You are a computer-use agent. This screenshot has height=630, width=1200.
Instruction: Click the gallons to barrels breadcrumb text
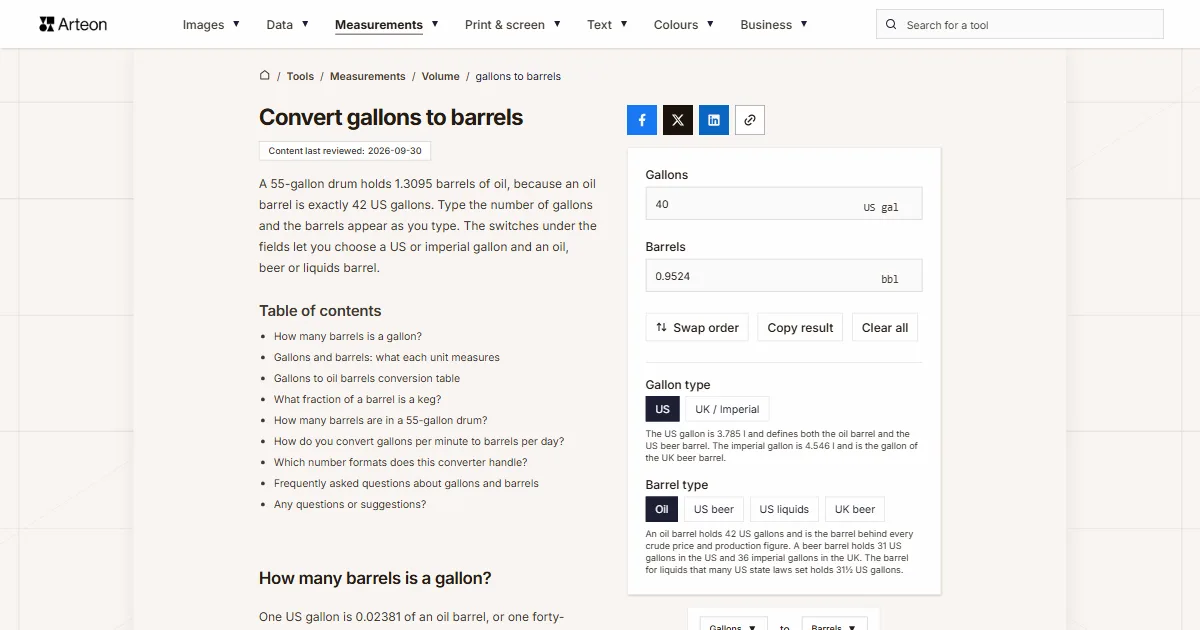pyautogui.click(x=518, y=76)
